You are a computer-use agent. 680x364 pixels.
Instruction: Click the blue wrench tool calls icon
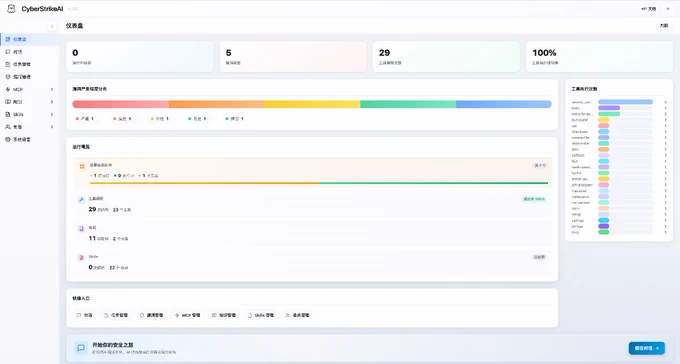81,200
